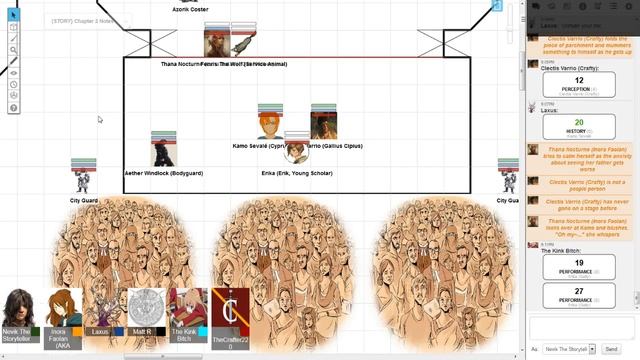Image resolution: width=640 pixels, height=360 pixels.
Task: Switch to the Collections list tab
Action: click(x=613, y=6)
